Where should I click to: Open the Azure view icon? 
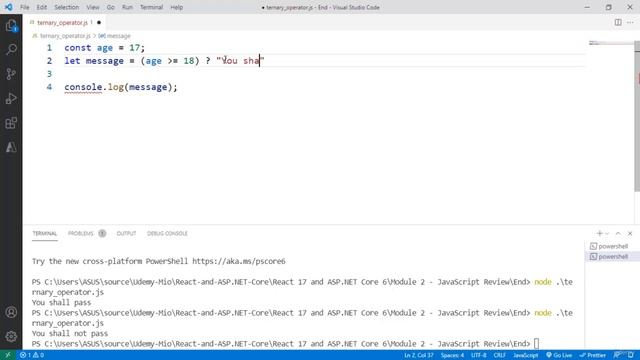click(11, 147)
